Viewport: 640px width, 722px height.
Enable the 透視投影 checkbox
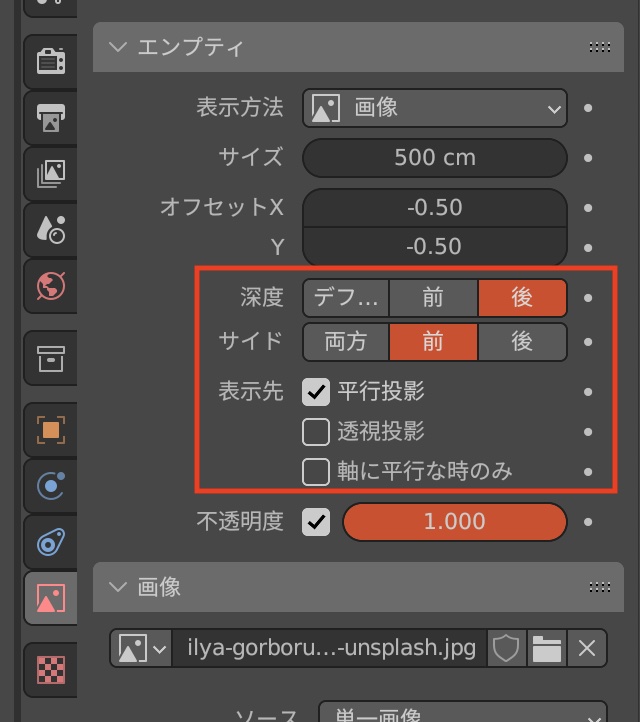click(x=316, y=431)
